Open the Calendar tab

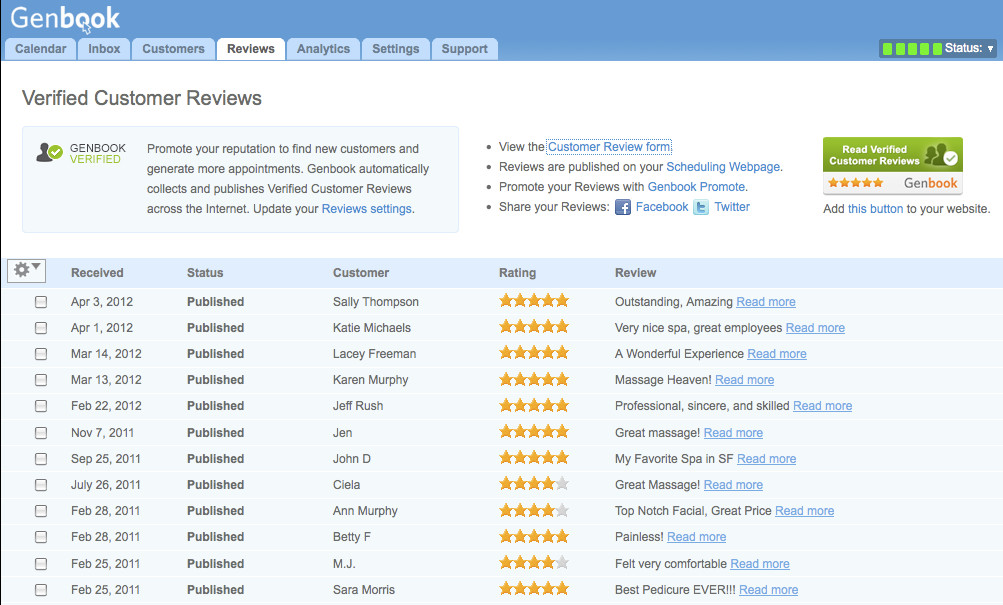click(x=40, y=48)
